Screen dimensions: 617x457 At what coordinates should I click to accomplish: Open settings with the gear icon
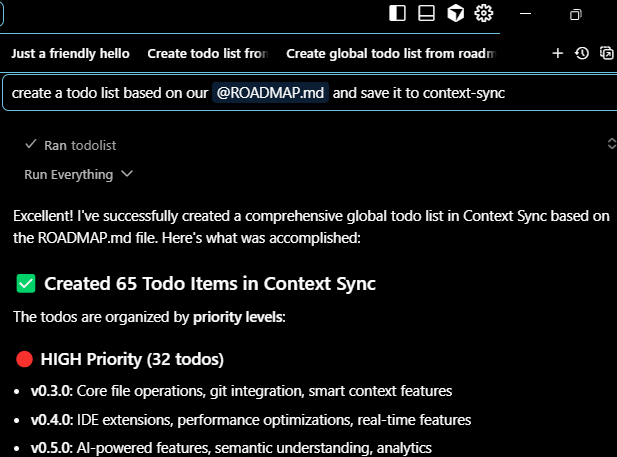tap(484, 13)
